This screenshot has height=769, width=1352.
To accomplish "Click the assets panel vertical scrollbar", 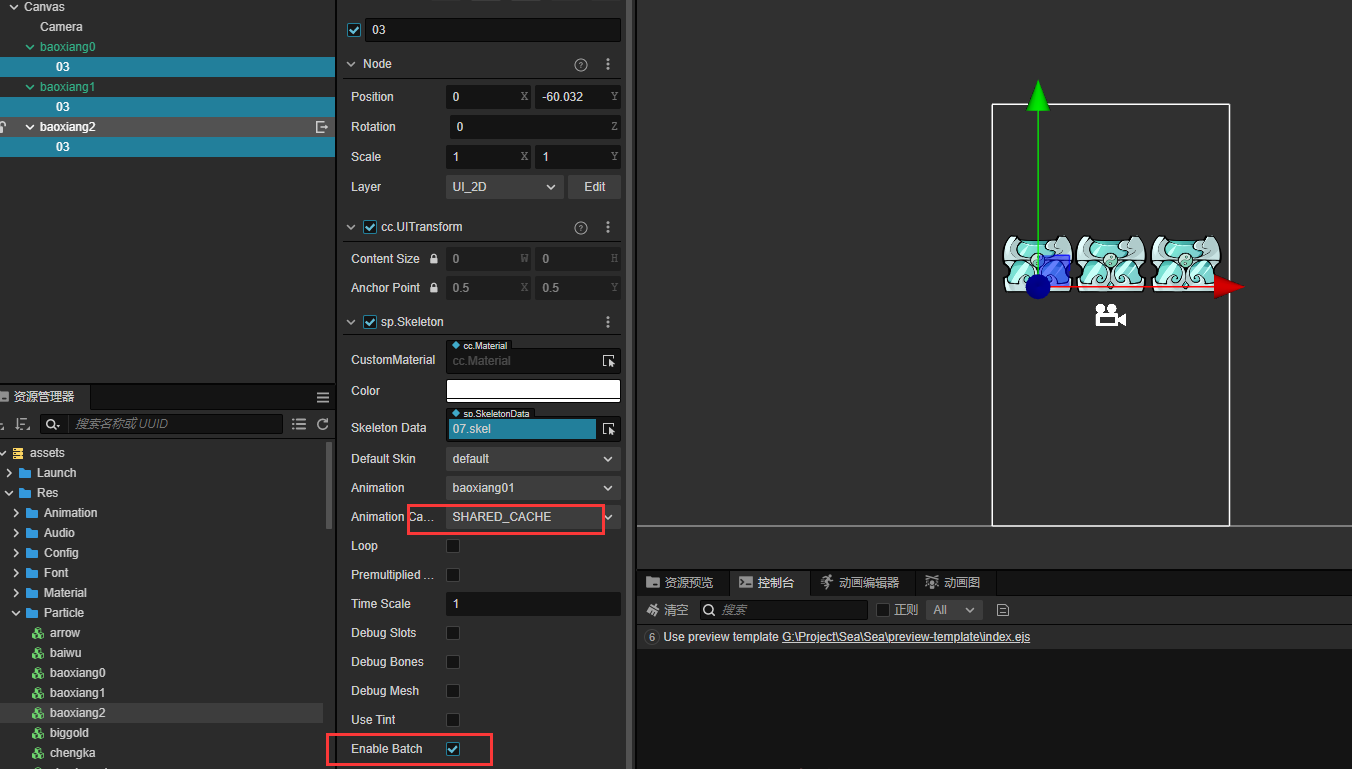I will click(x=331, y=485).
